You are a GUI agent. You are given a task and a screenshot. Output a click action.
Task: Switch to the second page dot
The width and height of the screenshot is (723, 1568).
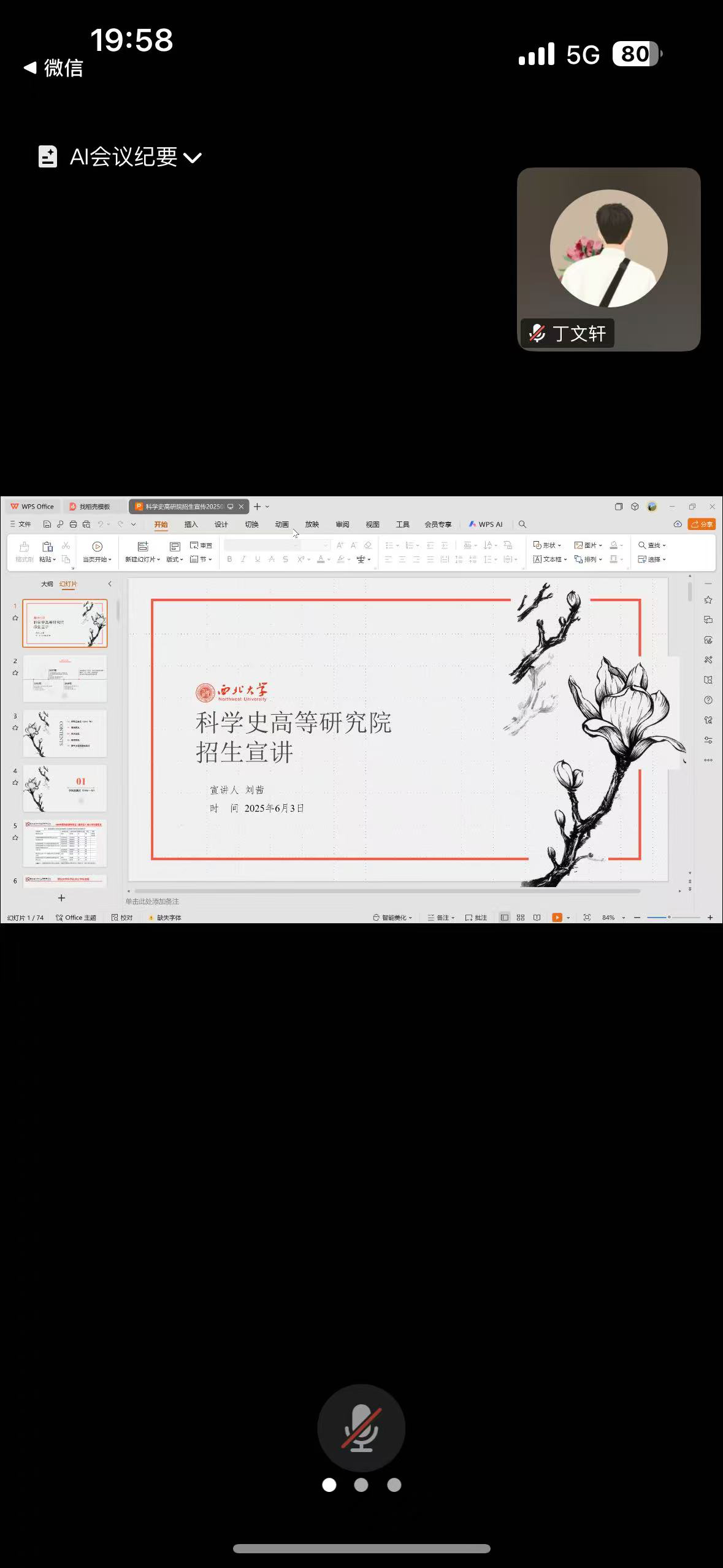(x=361, y=1485)
